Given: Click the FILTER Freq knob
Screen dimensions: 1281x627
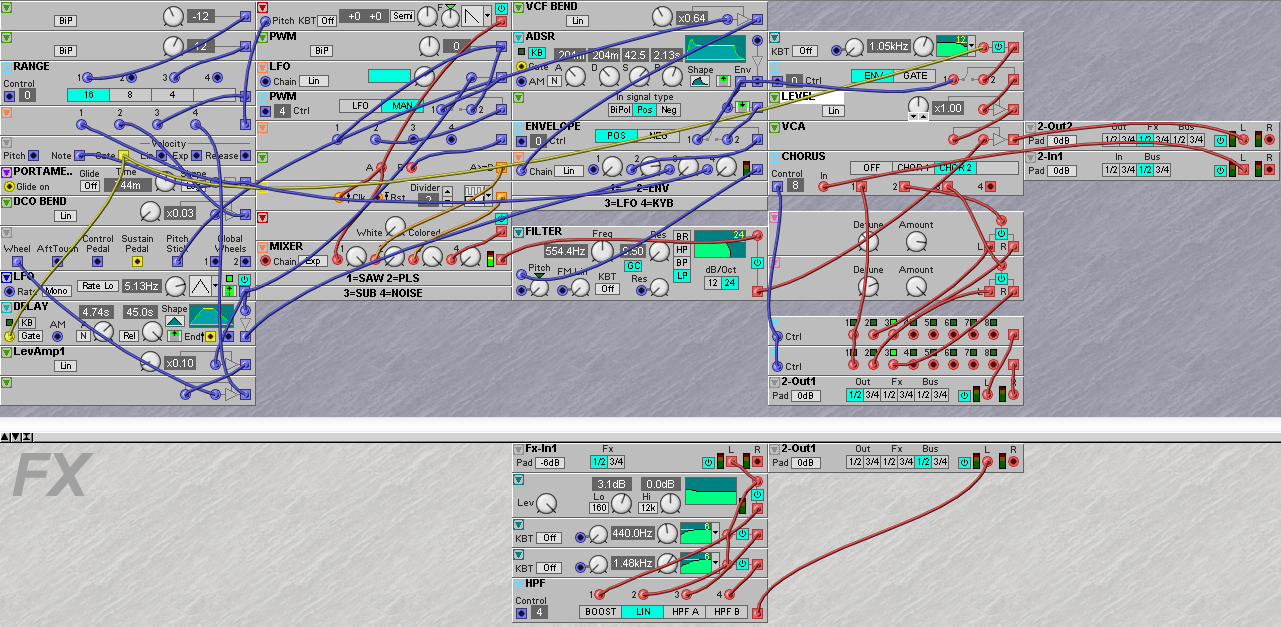Looking at the screenshot, I should pyautogui.click(x=603, y=251).
